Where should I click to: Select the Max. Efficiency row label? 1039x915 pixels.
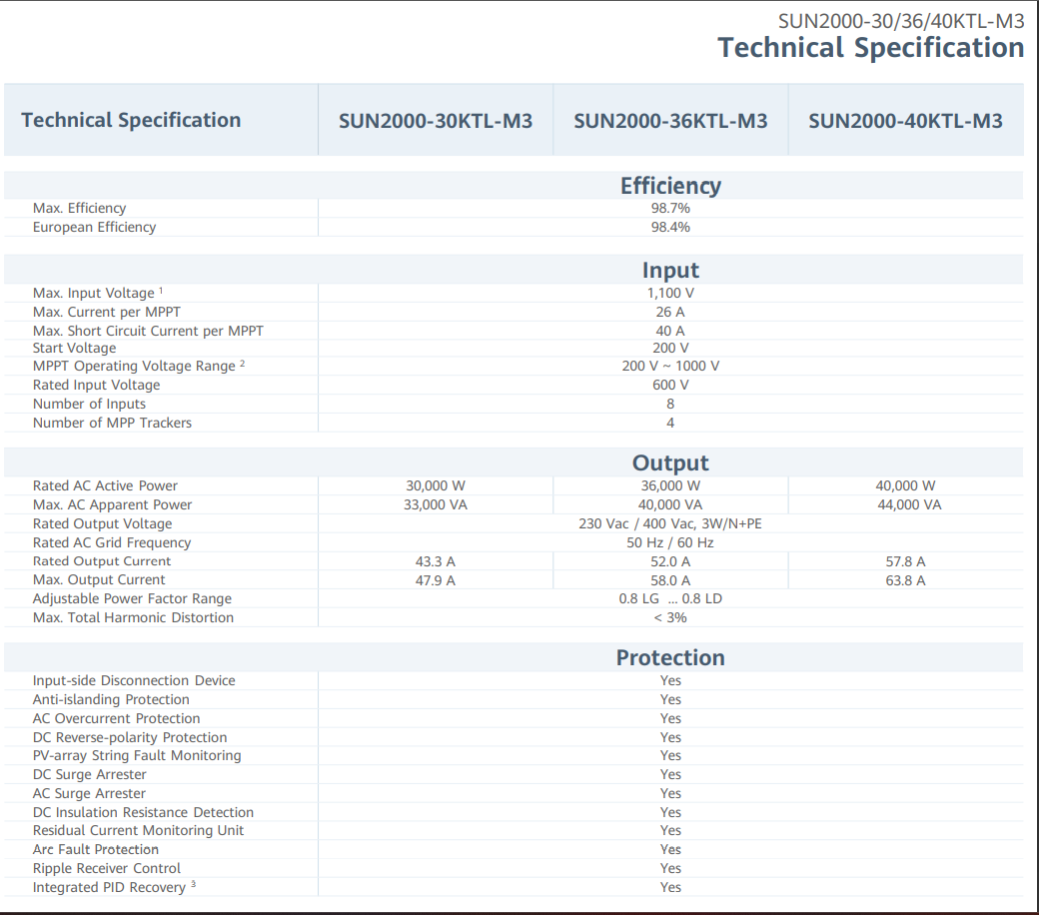pos(79,208)
